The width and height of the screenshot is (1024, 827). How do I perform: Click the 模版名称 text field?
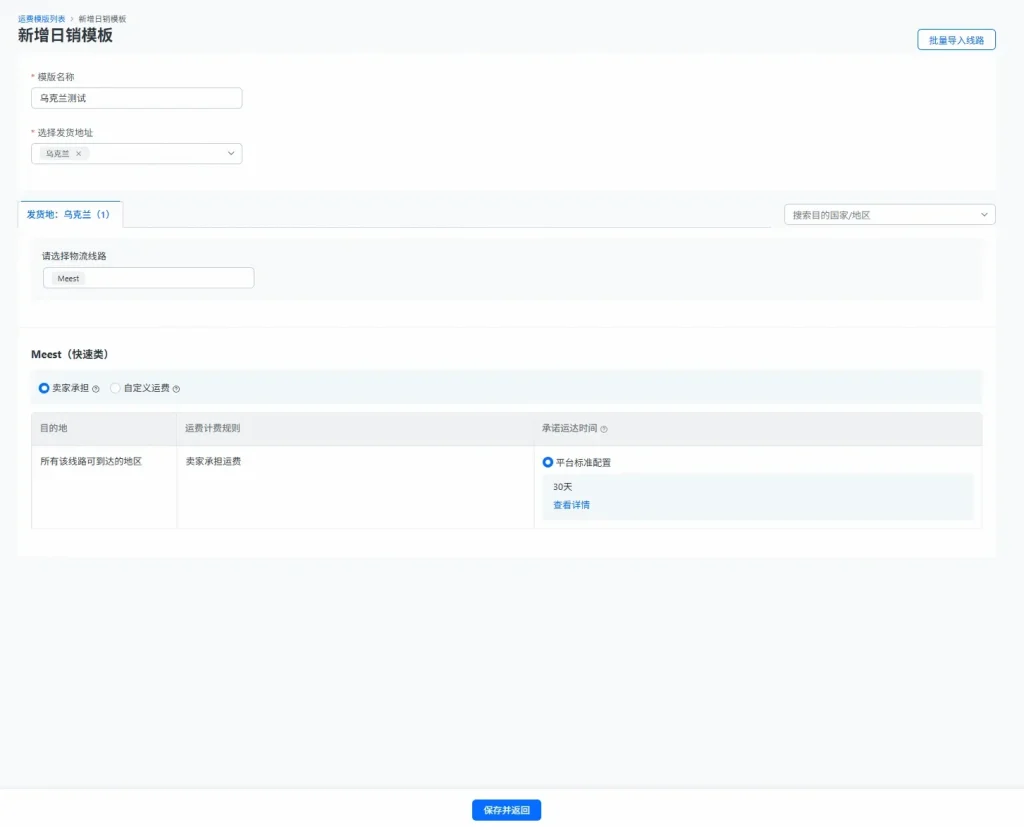pos(136,98)
